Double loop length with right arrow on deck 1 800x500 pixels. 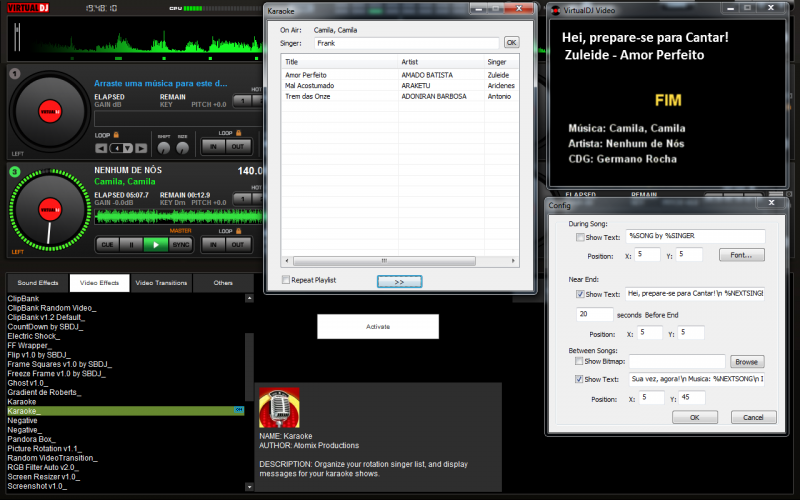tap(141, 148)
